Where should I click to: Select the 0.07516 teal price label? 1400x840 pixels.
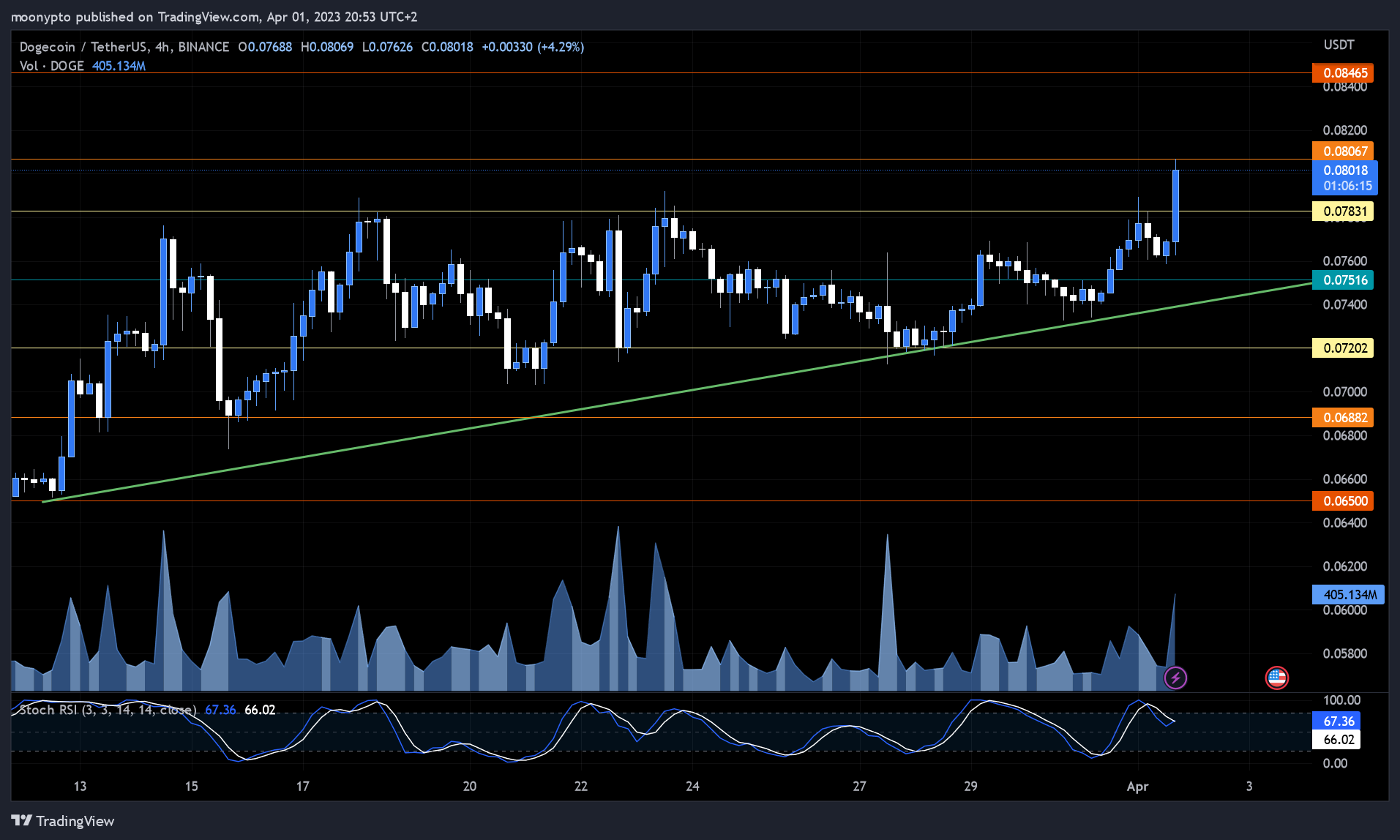click(1343, 280)
